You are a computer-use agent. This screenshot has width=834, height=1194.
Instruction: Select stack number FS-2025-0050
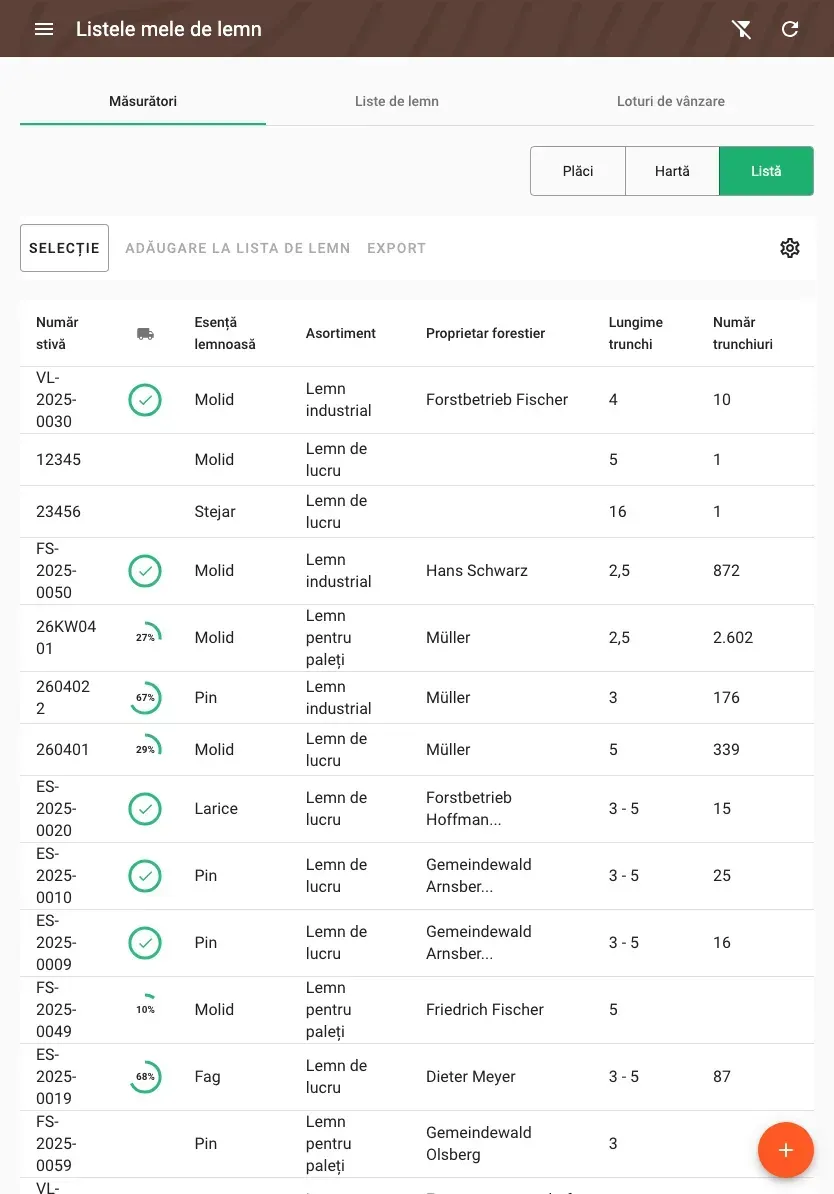click(x=55, y=571)
